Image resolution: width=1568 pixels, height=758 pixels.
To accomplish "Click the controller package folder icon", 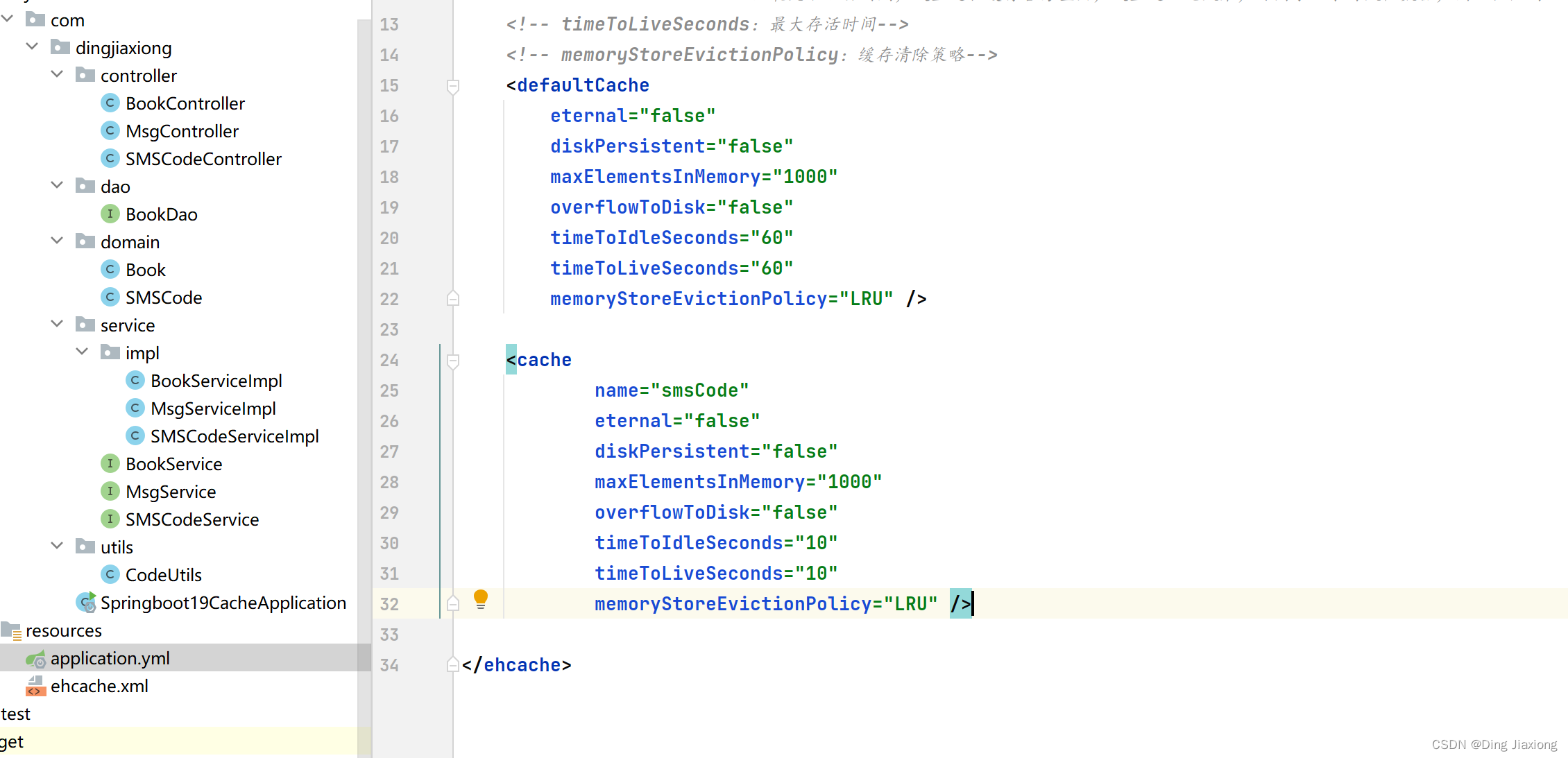I will [x=85, y=75].
